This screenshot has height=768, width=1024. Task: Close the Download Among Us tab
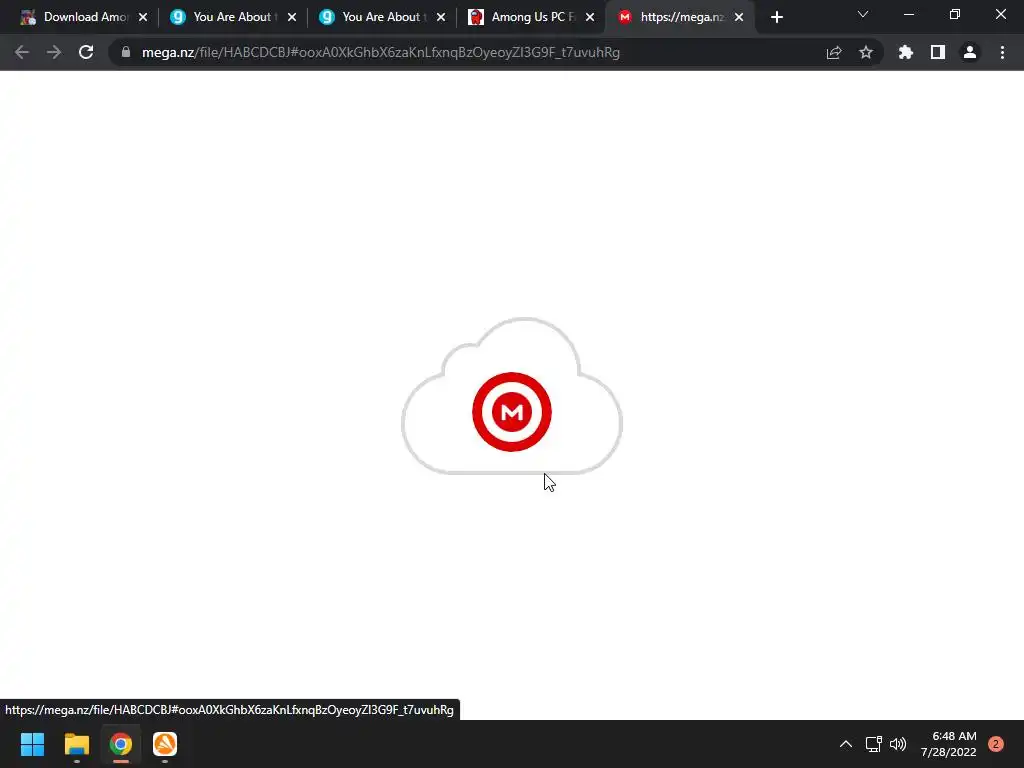(143, 17)
